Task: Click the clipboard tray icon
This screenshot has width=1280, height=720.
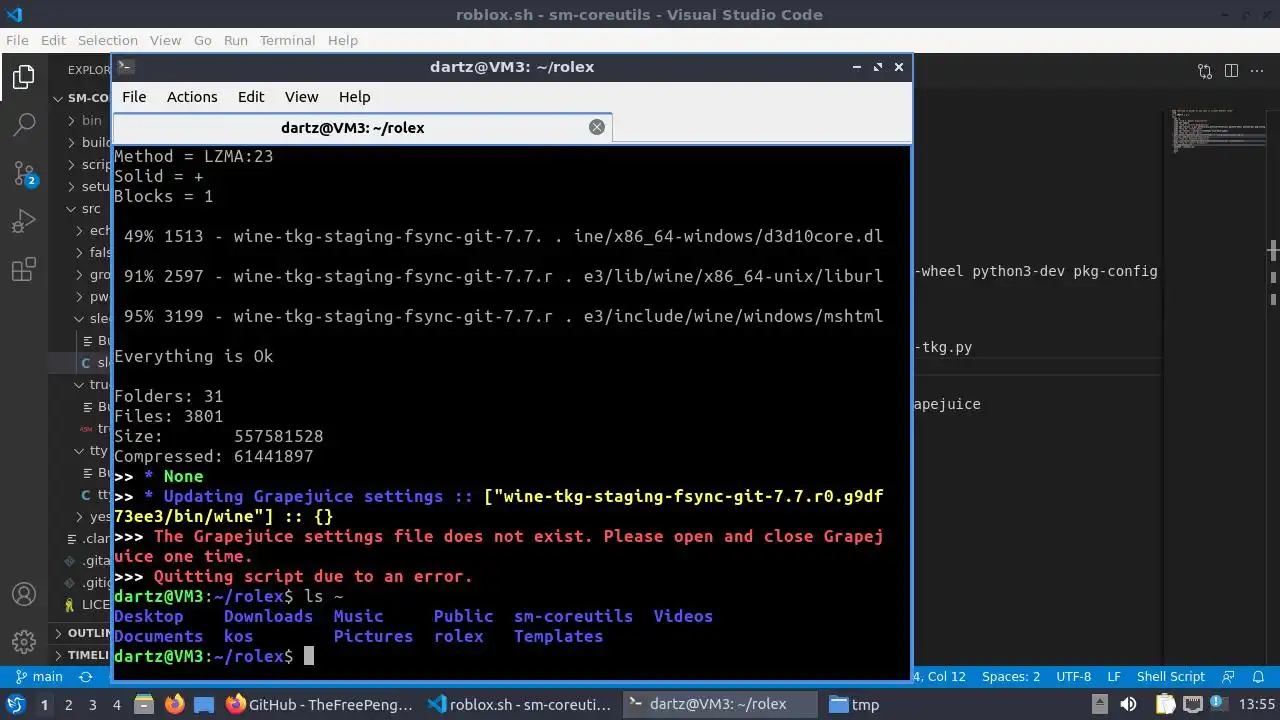Action: click(1166, 704)
